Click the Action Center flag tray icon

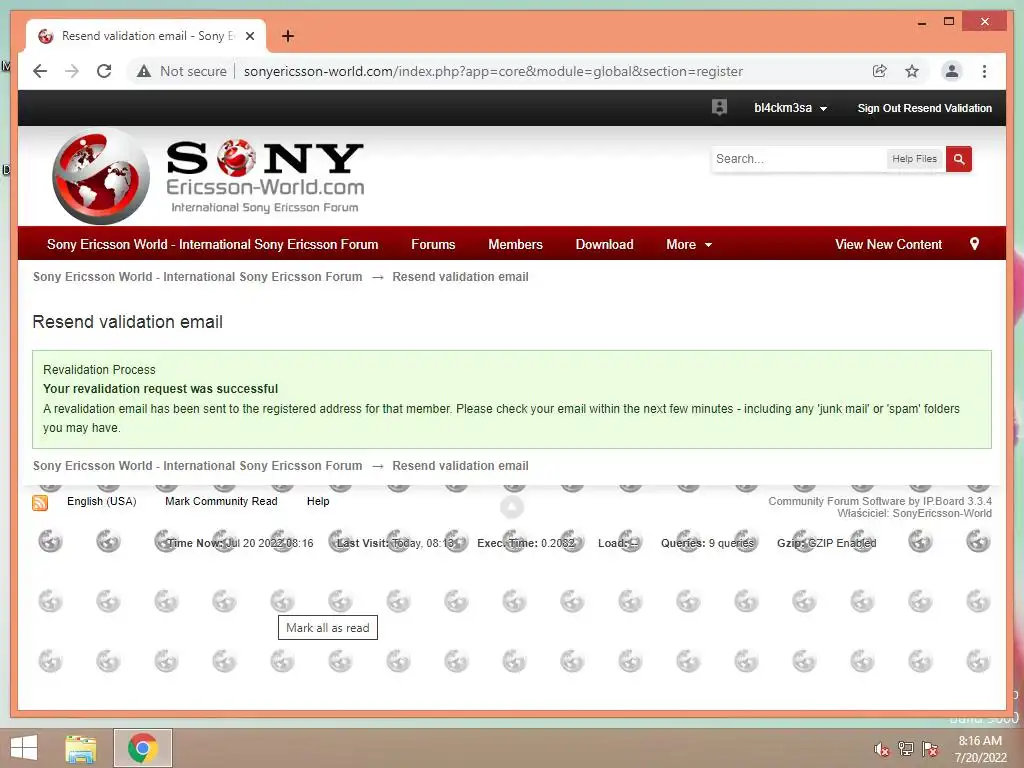point(929,748)
